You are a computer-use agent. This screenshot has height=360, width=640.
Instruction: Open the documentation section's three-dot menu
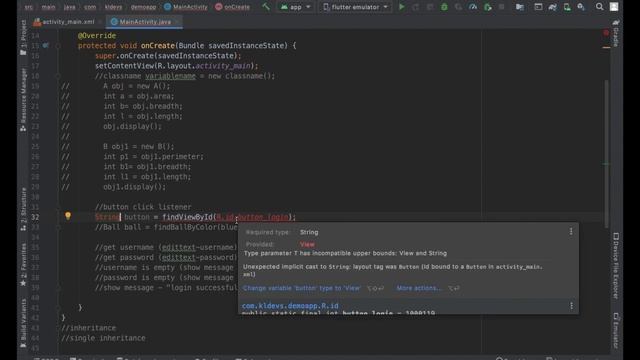tap(571, 306)
